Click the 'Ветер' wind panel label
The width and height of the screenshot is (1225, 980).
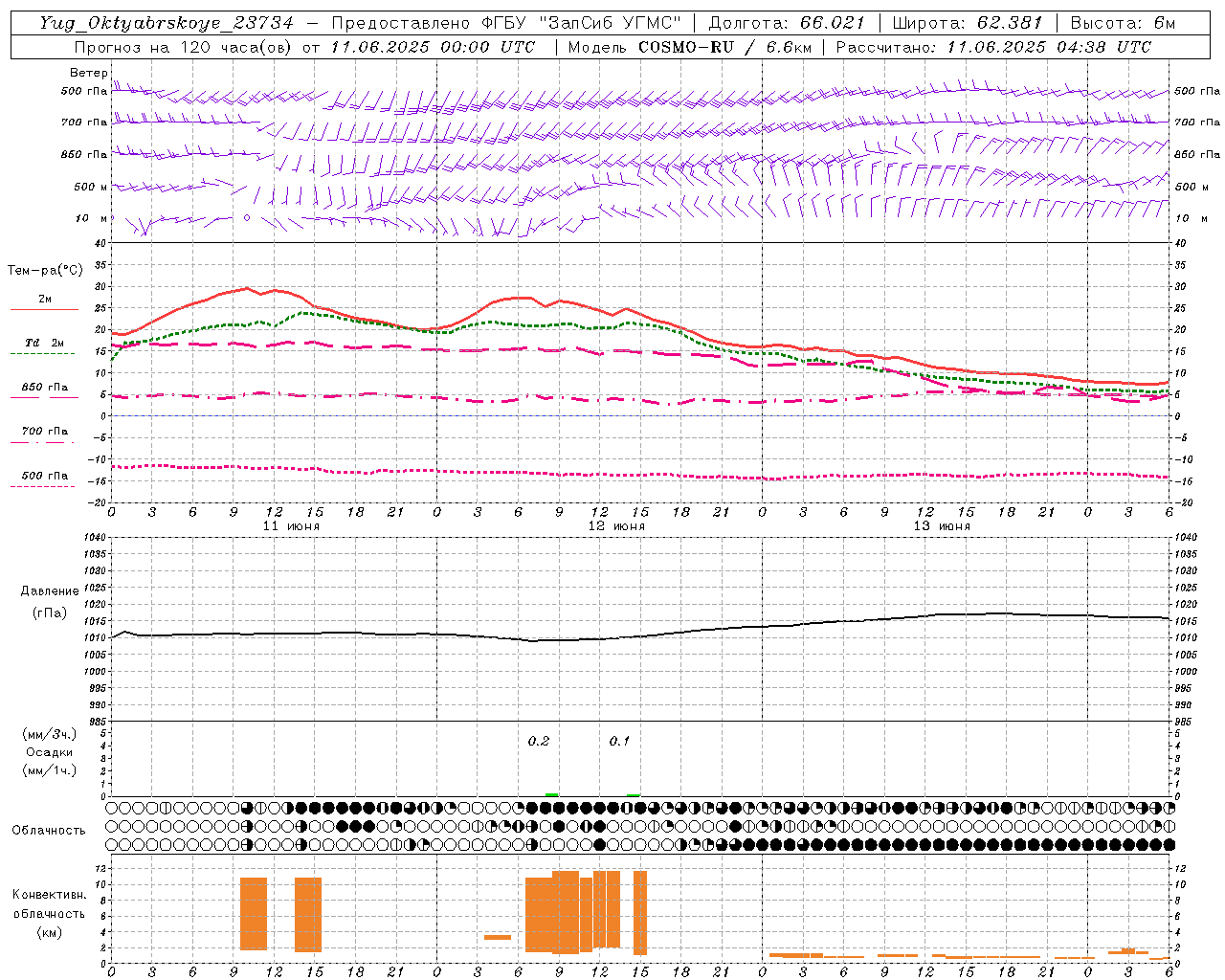[x=88, y=73]
